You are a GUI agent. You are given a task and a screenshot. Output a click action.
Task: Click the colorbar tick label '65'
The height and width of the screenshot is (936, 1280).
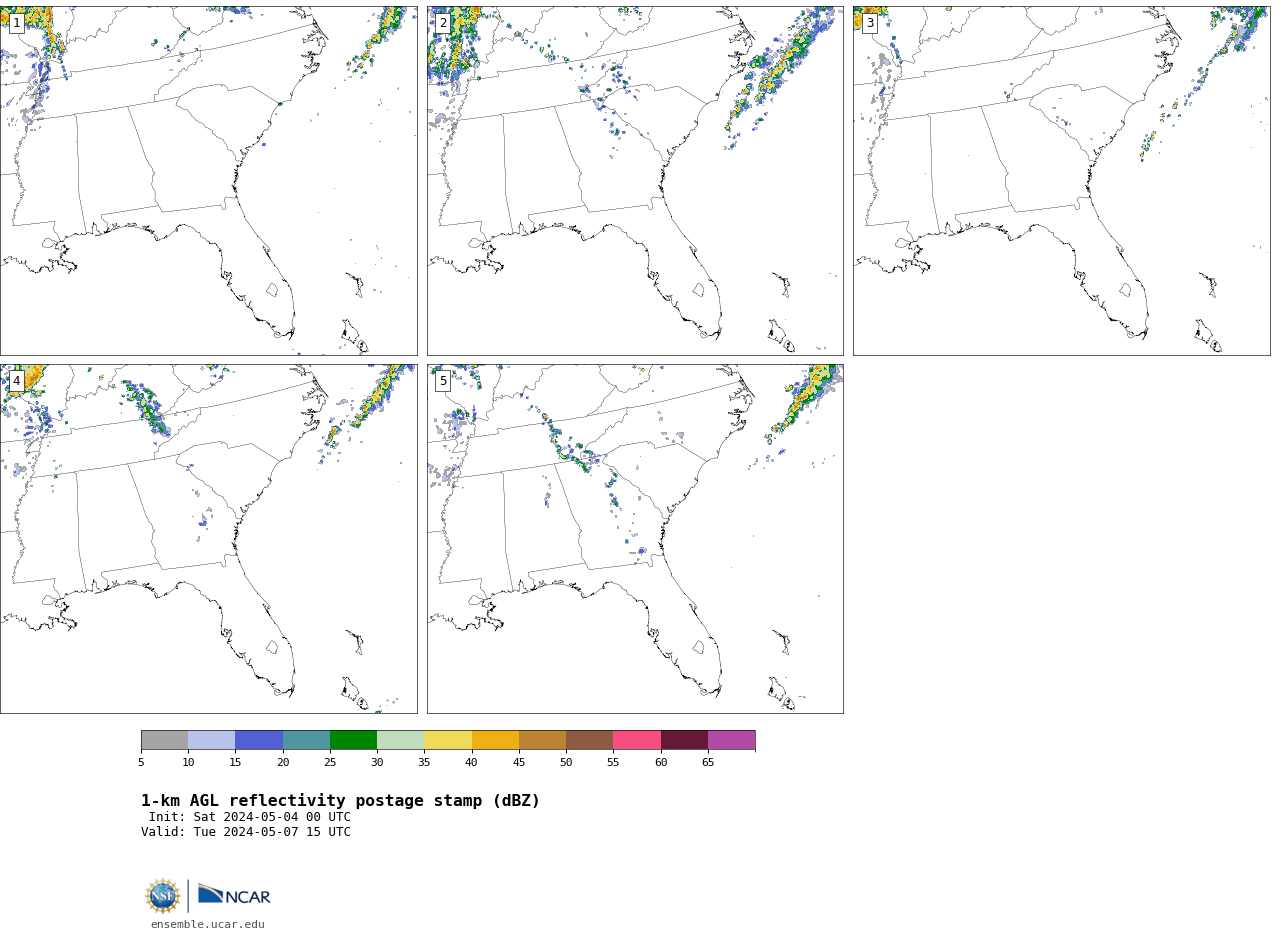[708, 763]
